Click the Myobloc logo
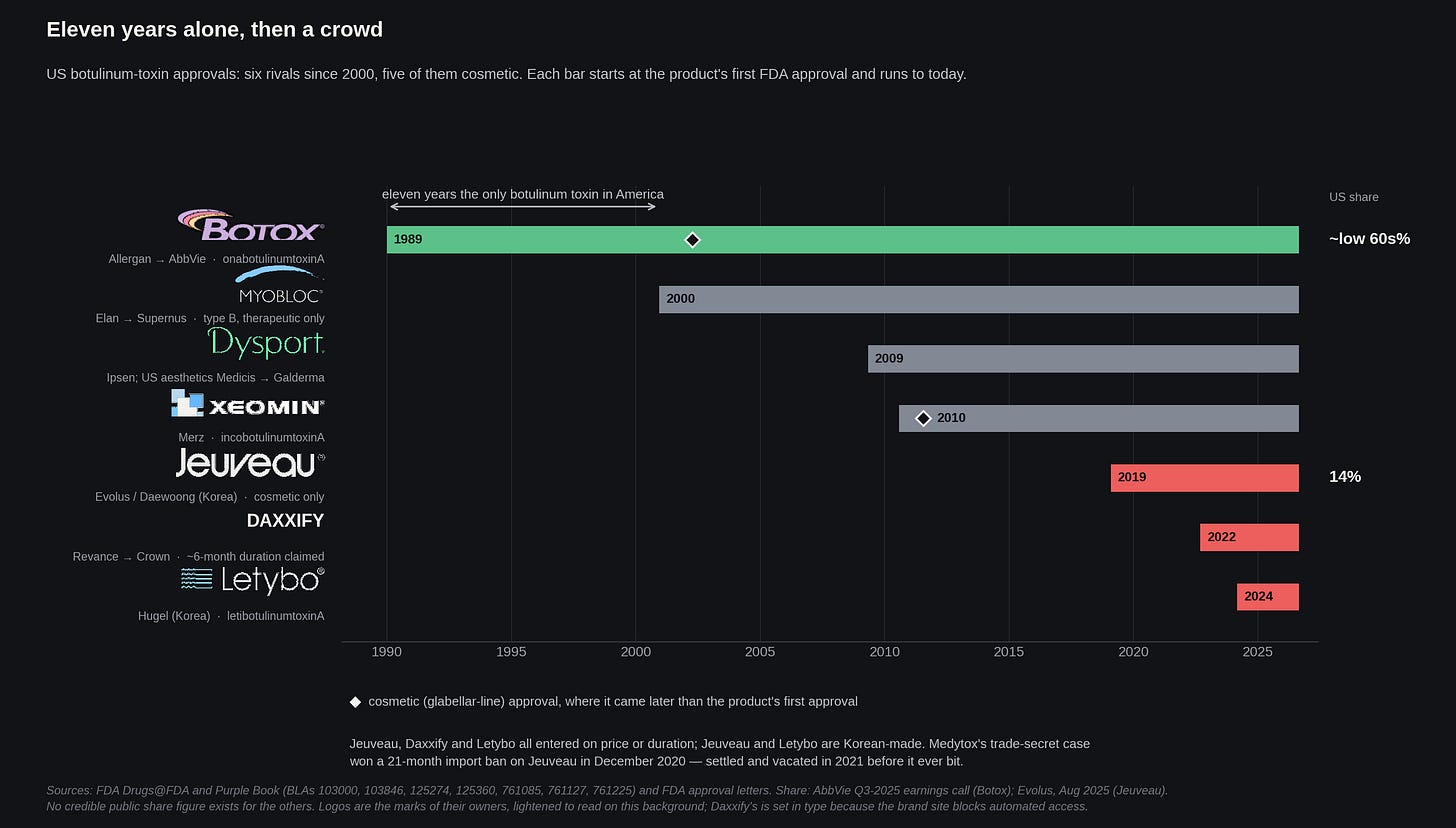The image size is (1456, 828). click(x=279, y=285)
